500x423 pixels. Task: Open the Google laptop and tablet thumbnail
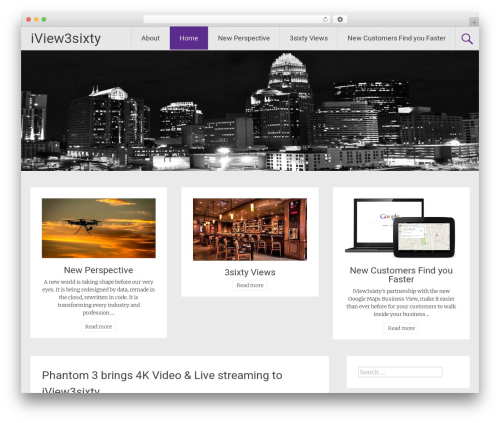401,228
